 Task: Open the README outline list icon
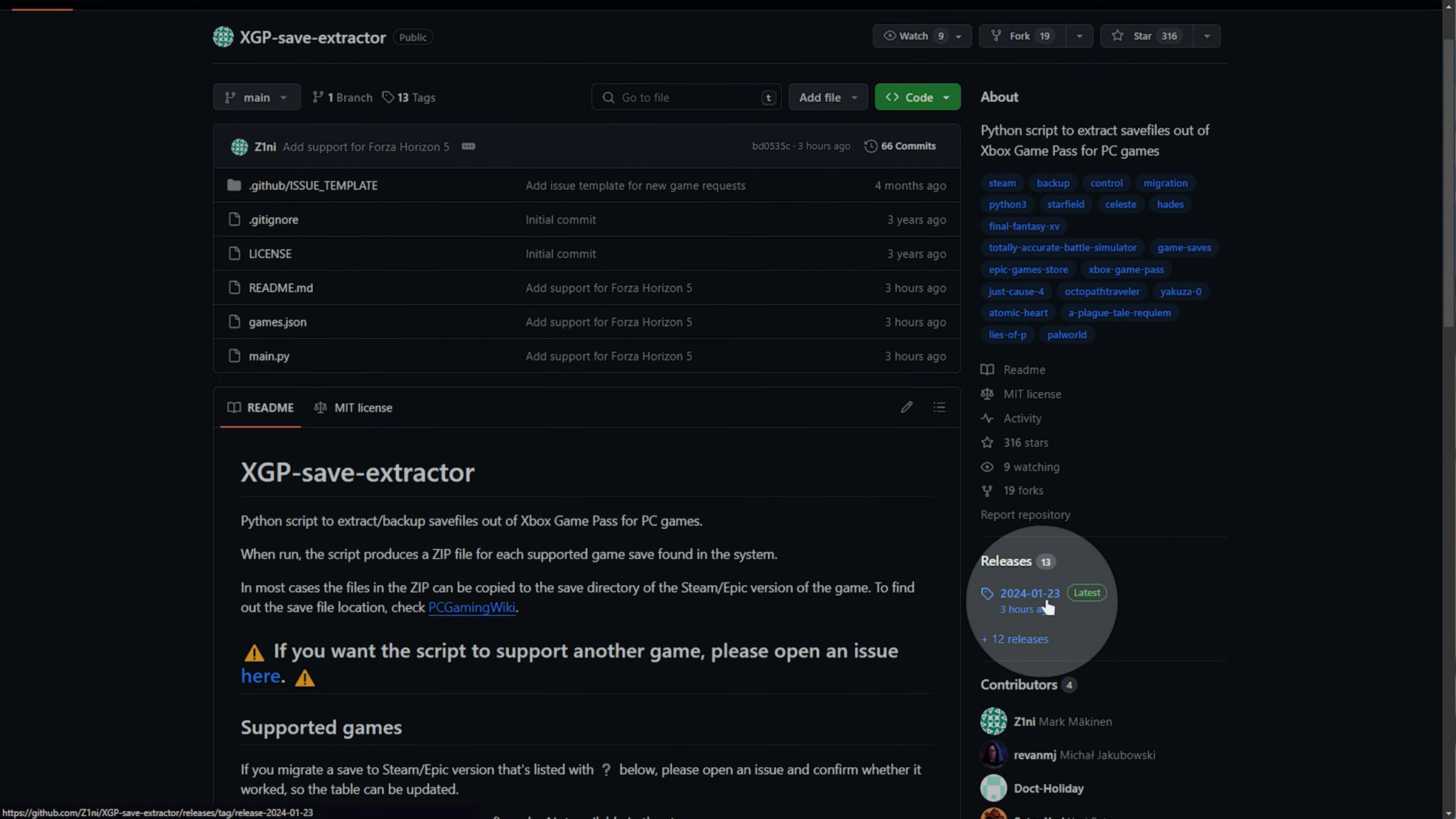939,407
